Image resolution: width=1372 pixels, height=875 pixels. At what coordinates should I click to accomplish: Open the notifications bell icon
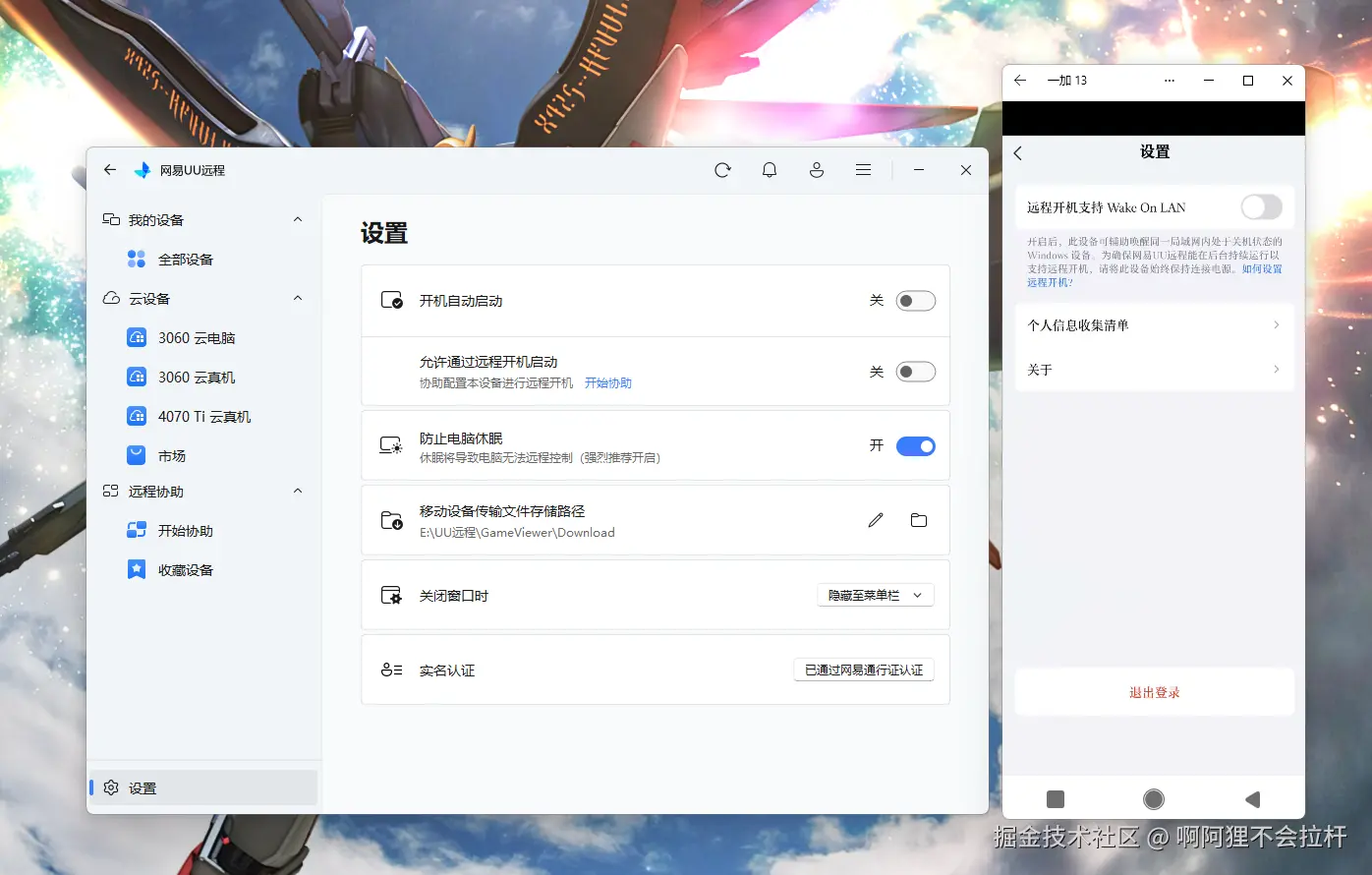tap(770, 170)
